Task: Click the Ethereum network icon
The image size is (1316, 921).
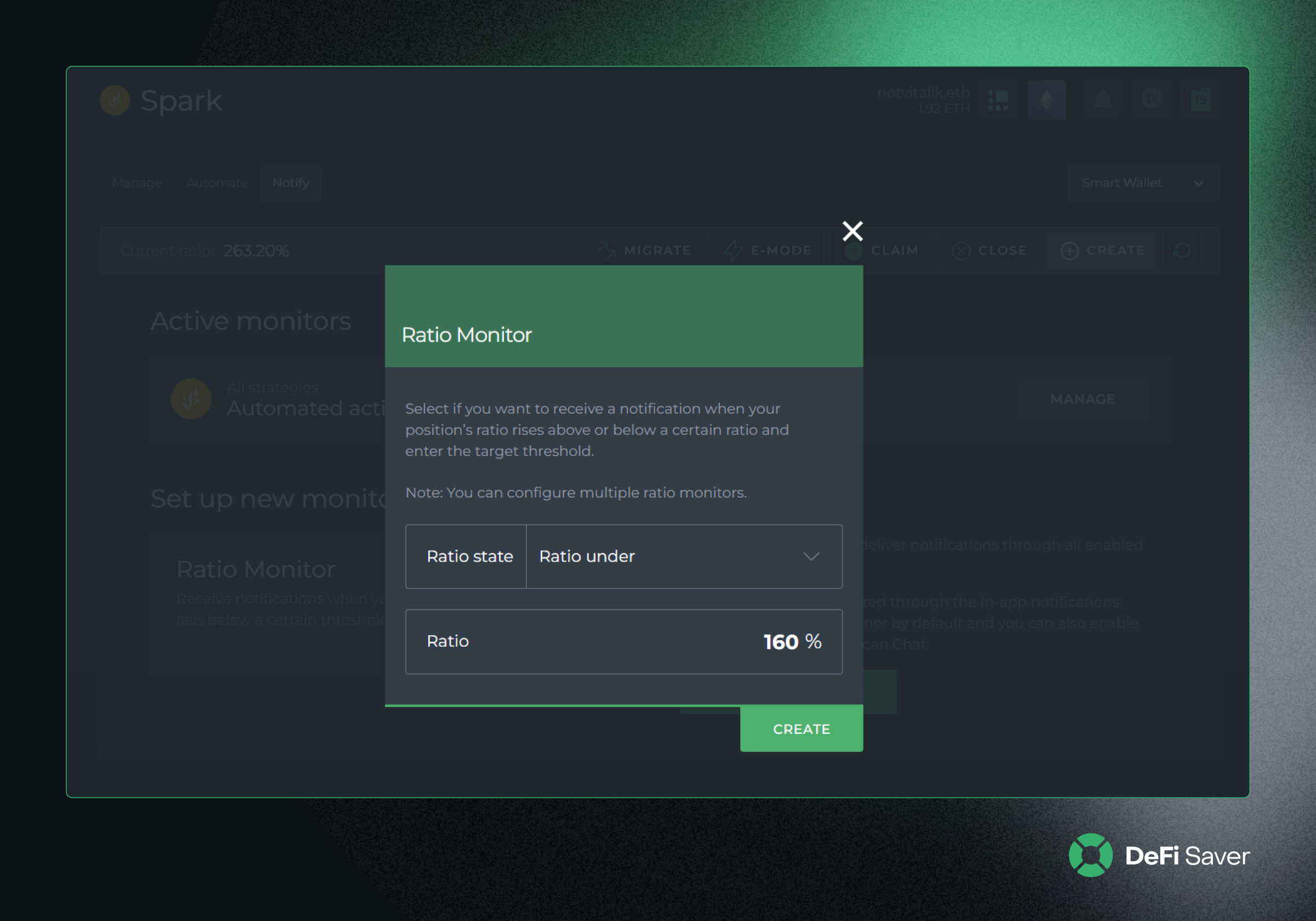Action: coord(1047,100)
